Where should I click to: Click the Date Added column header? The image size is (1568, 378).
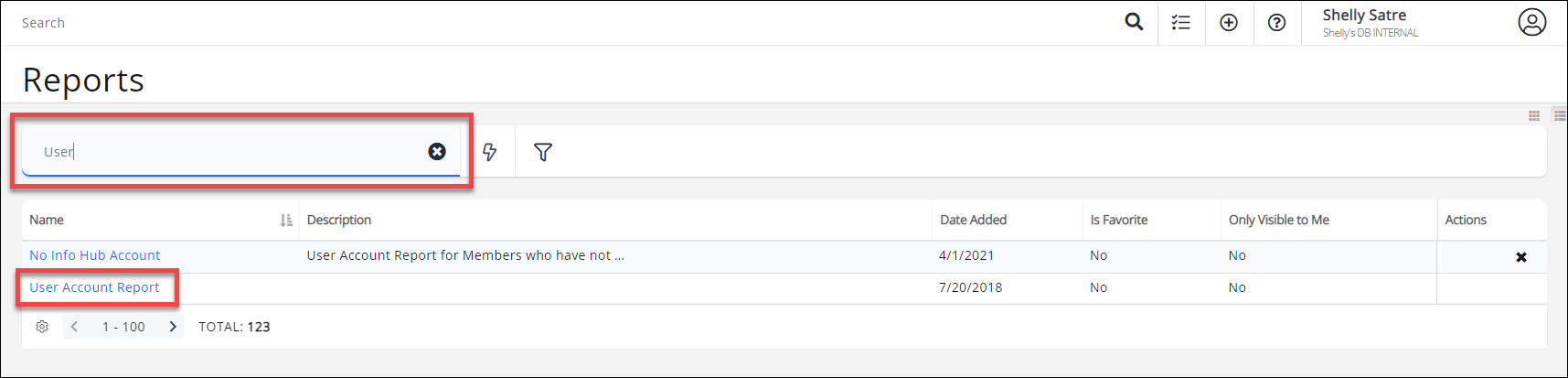(973, 220)
